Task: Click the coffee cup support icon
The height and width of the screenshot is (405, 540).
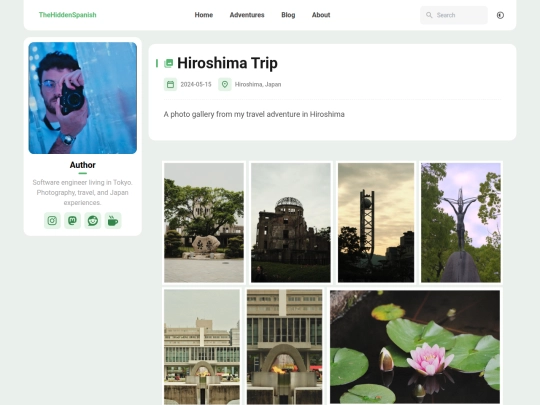Action: tap(113, 220)
